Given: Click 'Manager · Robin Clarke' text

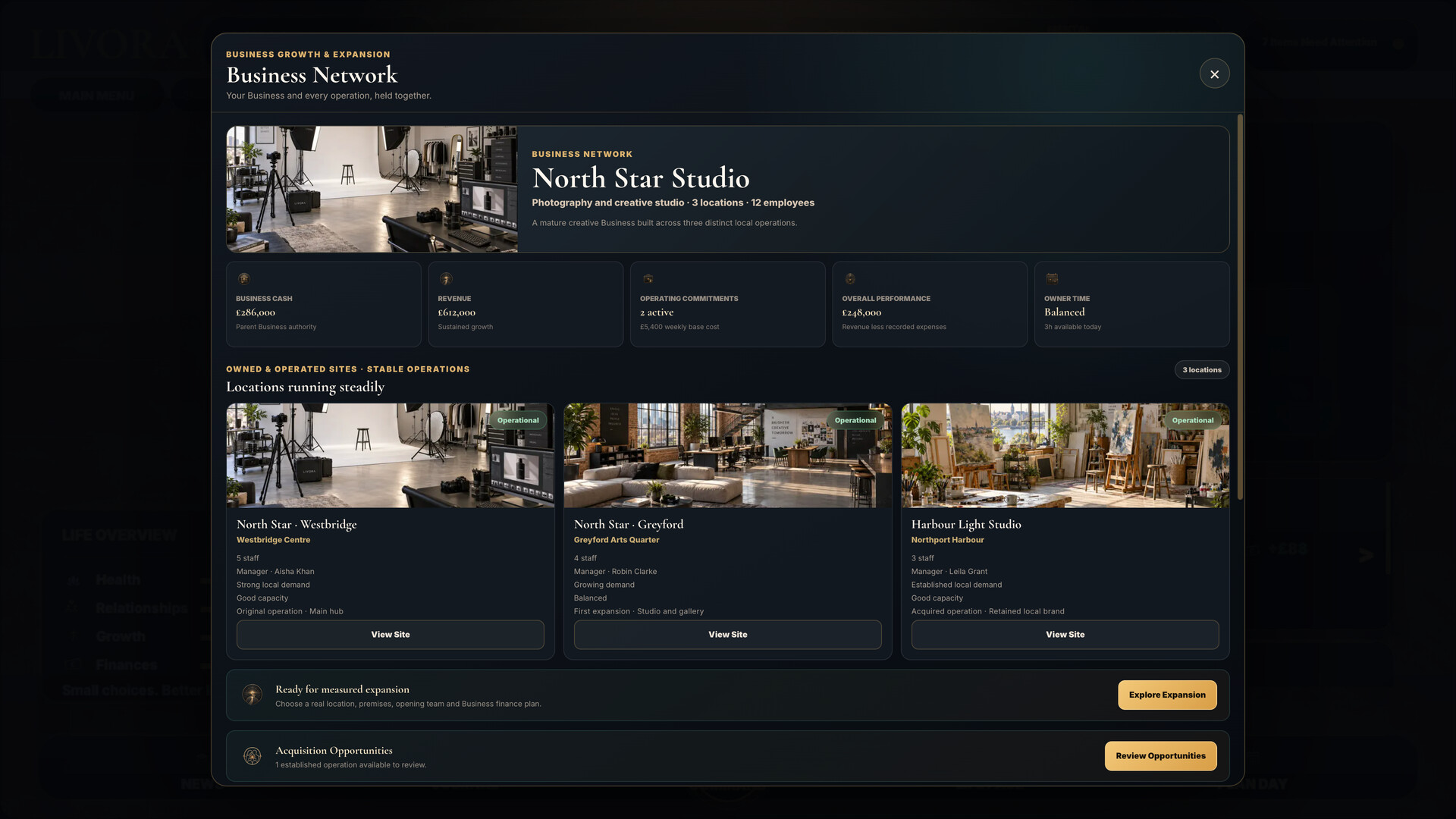Looking at the screenshot, I should [x=615, y=572].
